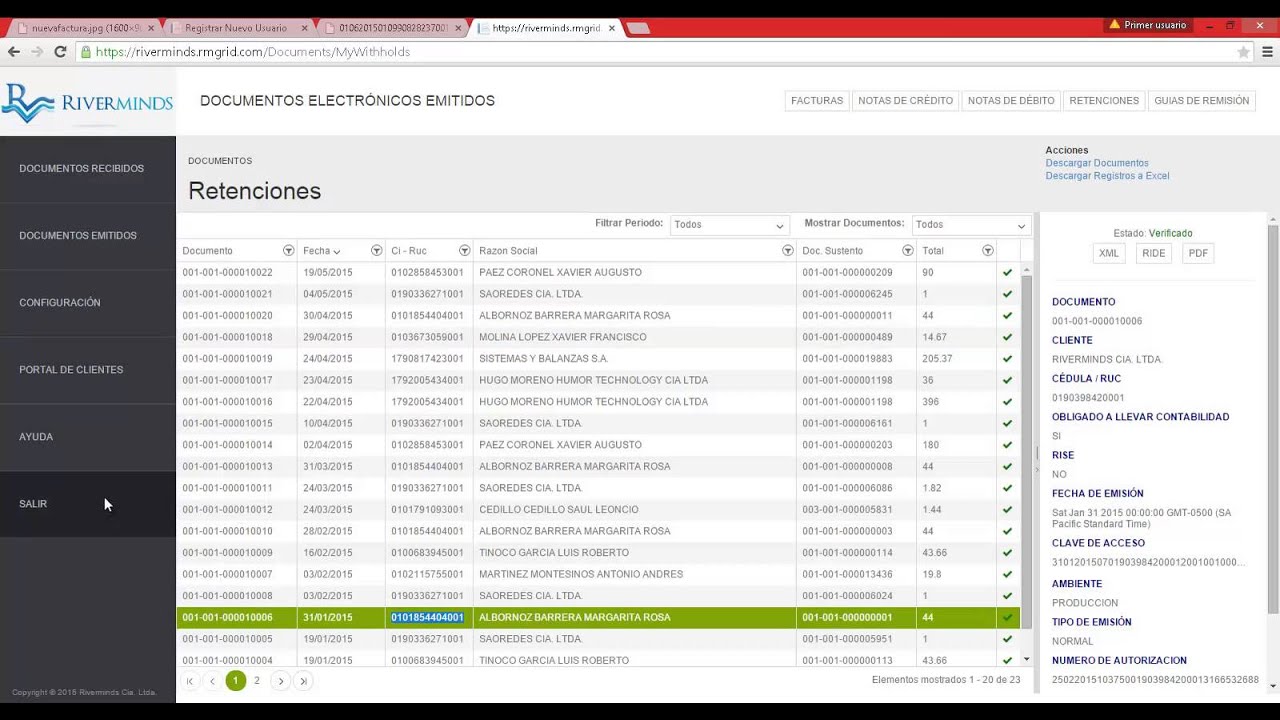Switch to the nuevafactura.jpg browser tab
This screenshot has height=720, width=1280.
click(84, 28)
